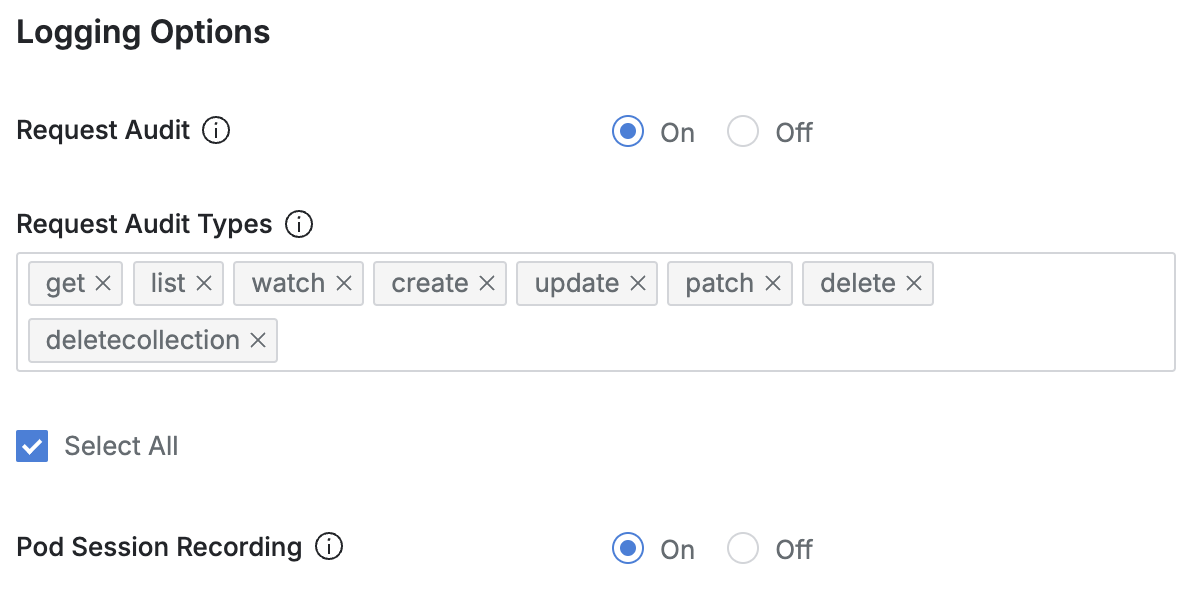This screenshot has width=1196, height=608.
Task: Remove the 'patch' audit type tag
Action: [x=772, y=284]
